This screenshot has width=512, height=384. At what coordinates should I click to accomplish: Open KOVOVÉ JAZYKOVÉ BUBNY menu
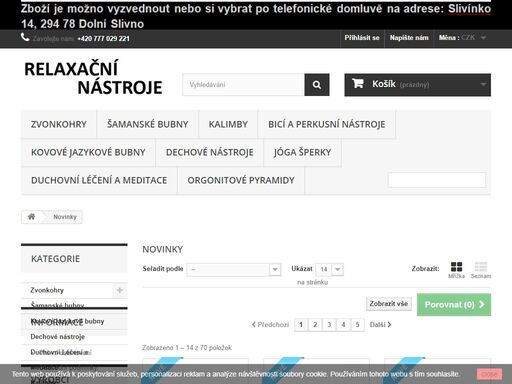click(x=88, y=152)
